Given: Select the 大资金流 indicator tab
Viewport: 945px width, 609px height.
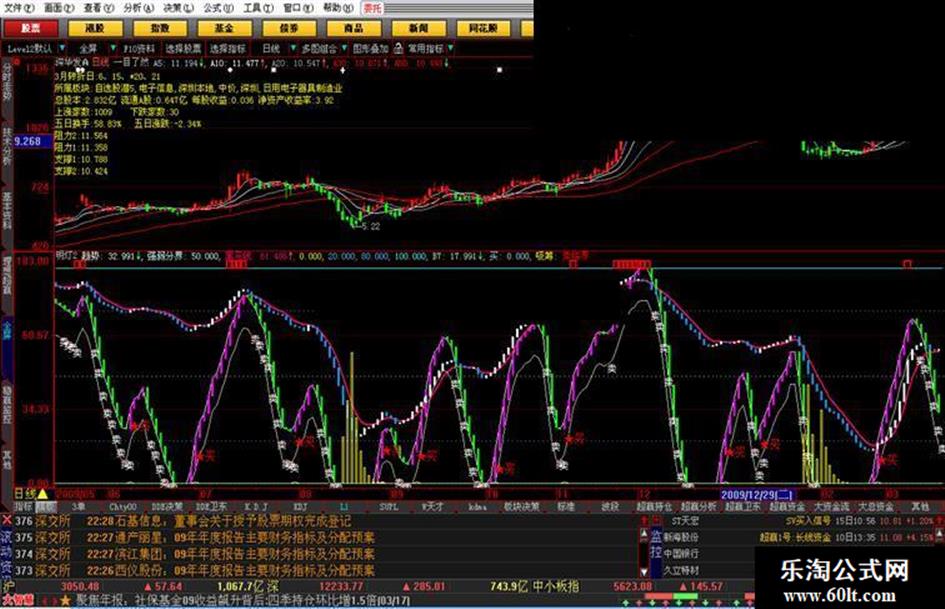Looking at the screenshot, I should click(832, 507).
